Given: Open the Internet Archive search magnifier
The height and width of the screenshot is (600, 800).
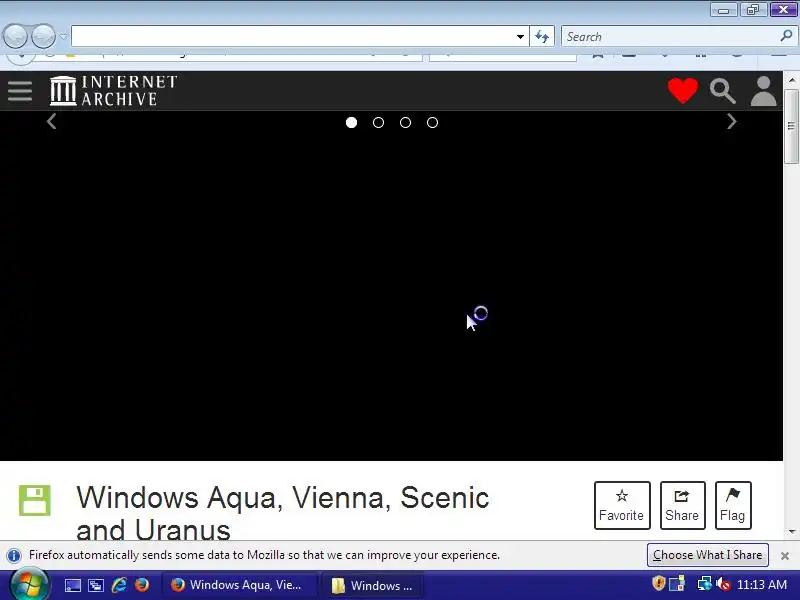Looking at the screenshot, I should tap(722, 91).
